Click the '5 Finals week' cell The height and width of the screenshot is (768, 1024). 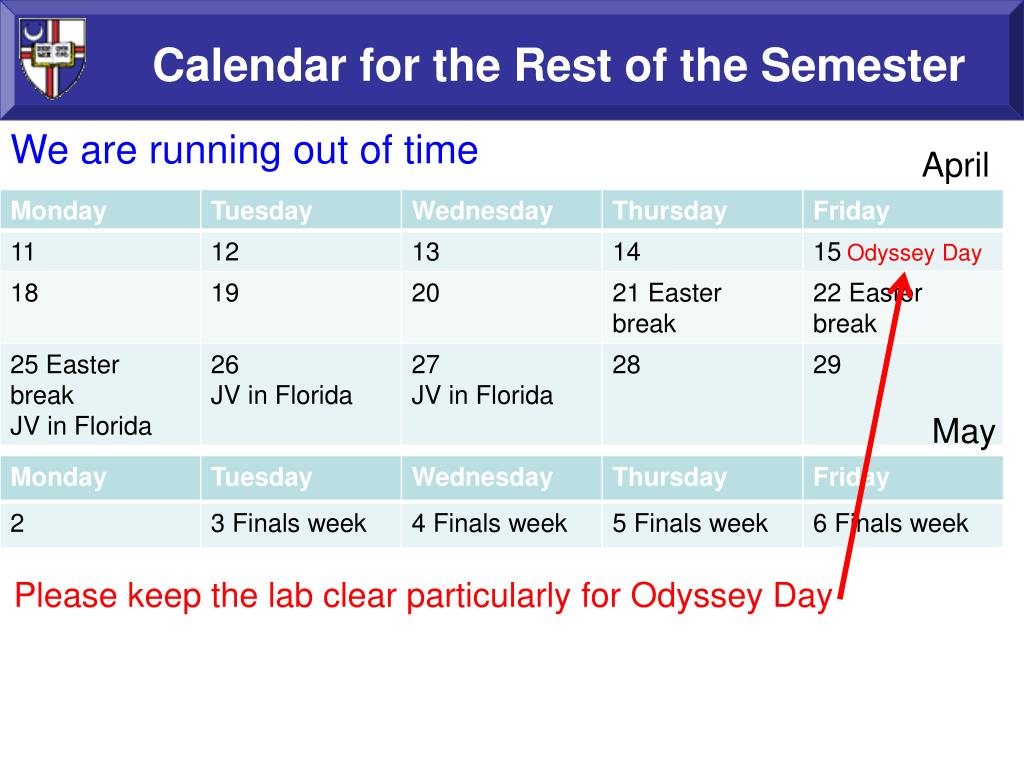click(x=702, y=524)
